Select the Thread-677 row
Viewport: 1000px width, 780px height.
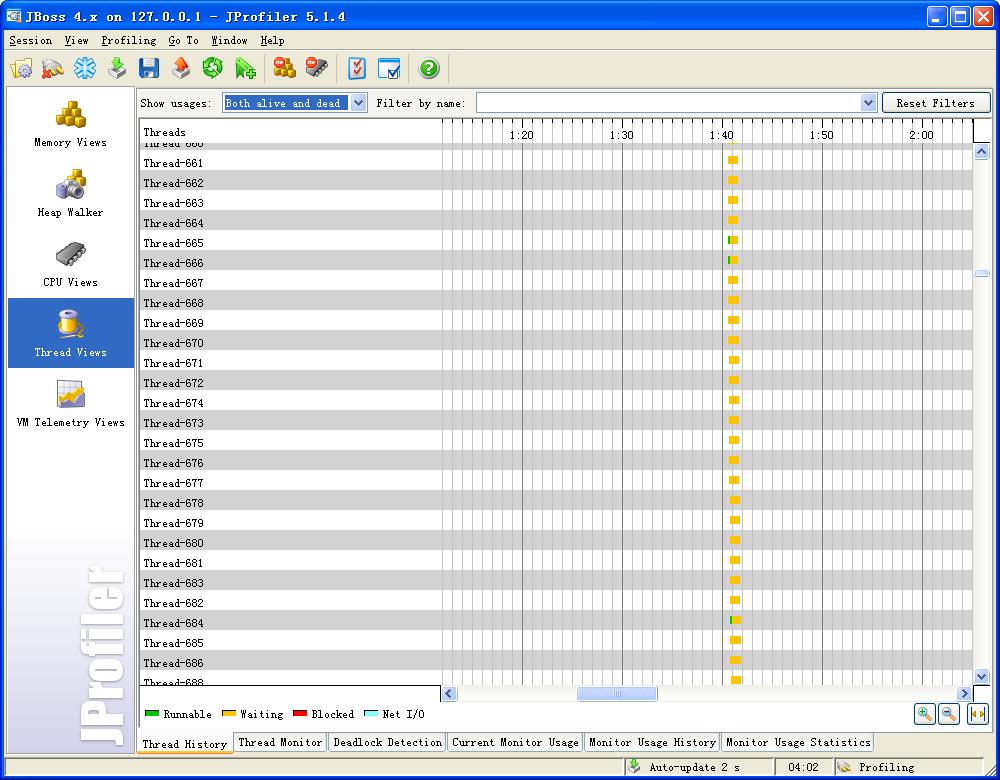pyautogui.click(x=556, y=480)
